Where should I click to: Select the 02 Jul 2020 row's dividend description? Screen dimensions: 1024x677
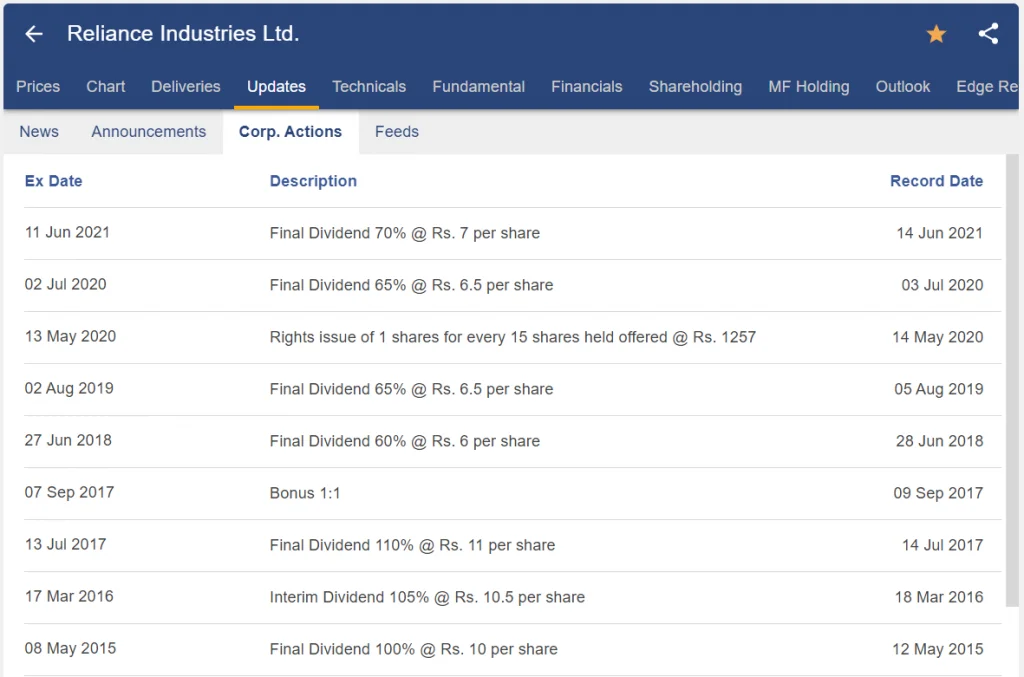[x=411, y=285]
